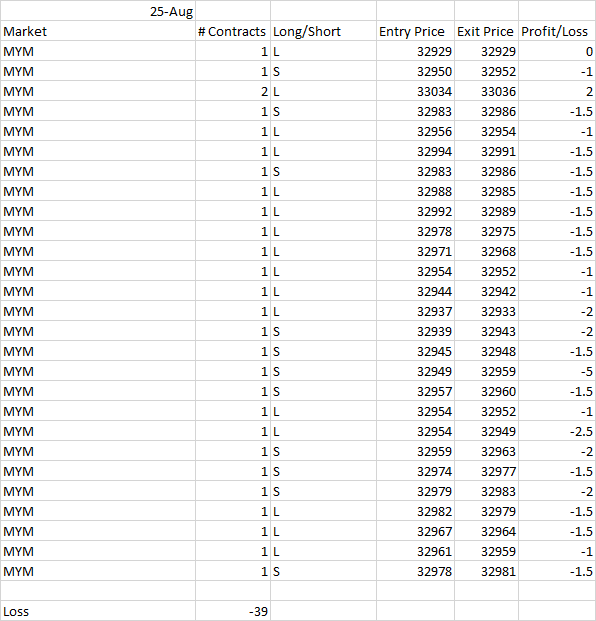The image size is (596, 621).
Task: Select entry price cell 32937
Action: (x=415, y=311)
